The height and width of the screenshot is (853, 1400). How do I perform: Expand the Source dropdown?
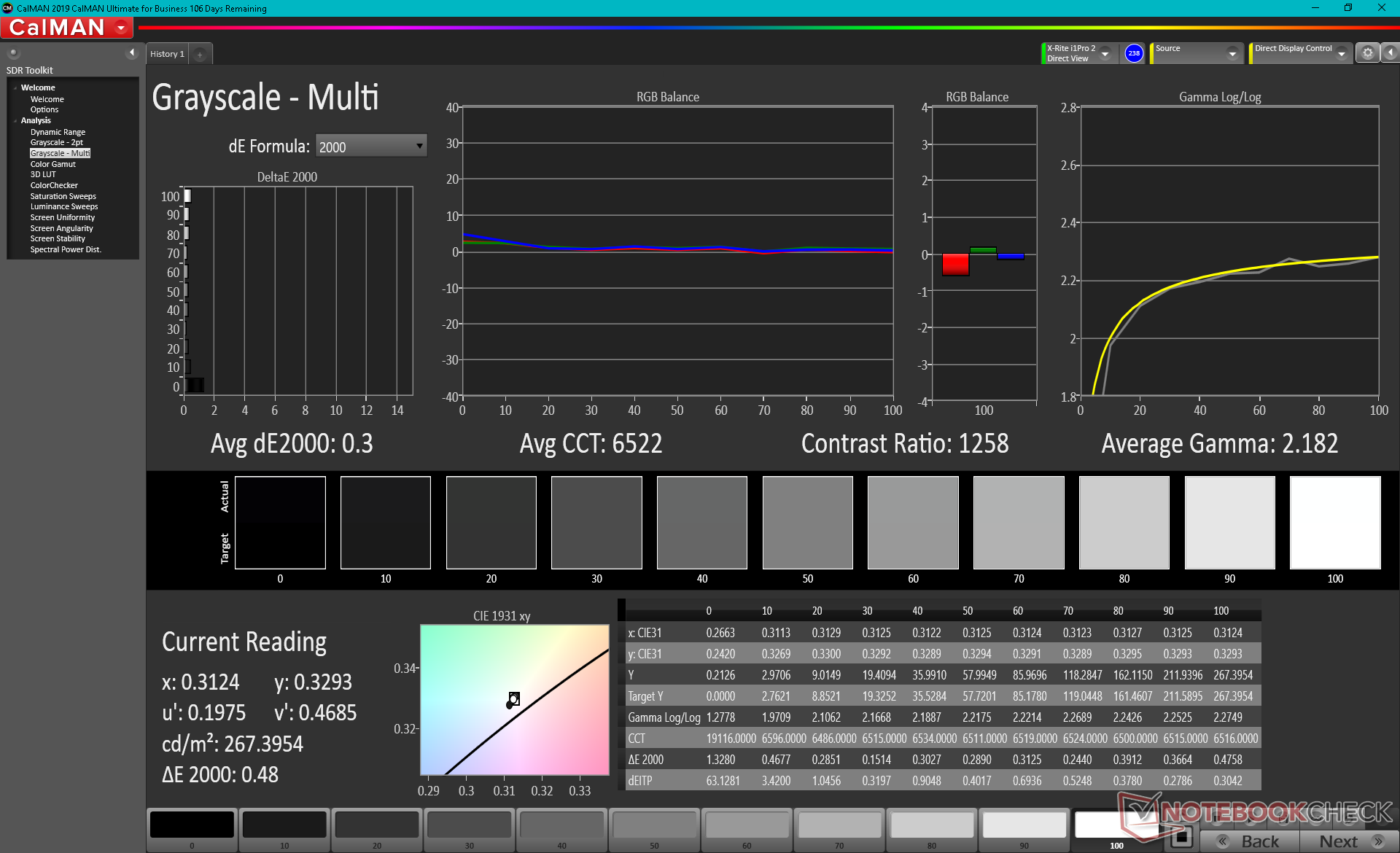click(1232, 54)
